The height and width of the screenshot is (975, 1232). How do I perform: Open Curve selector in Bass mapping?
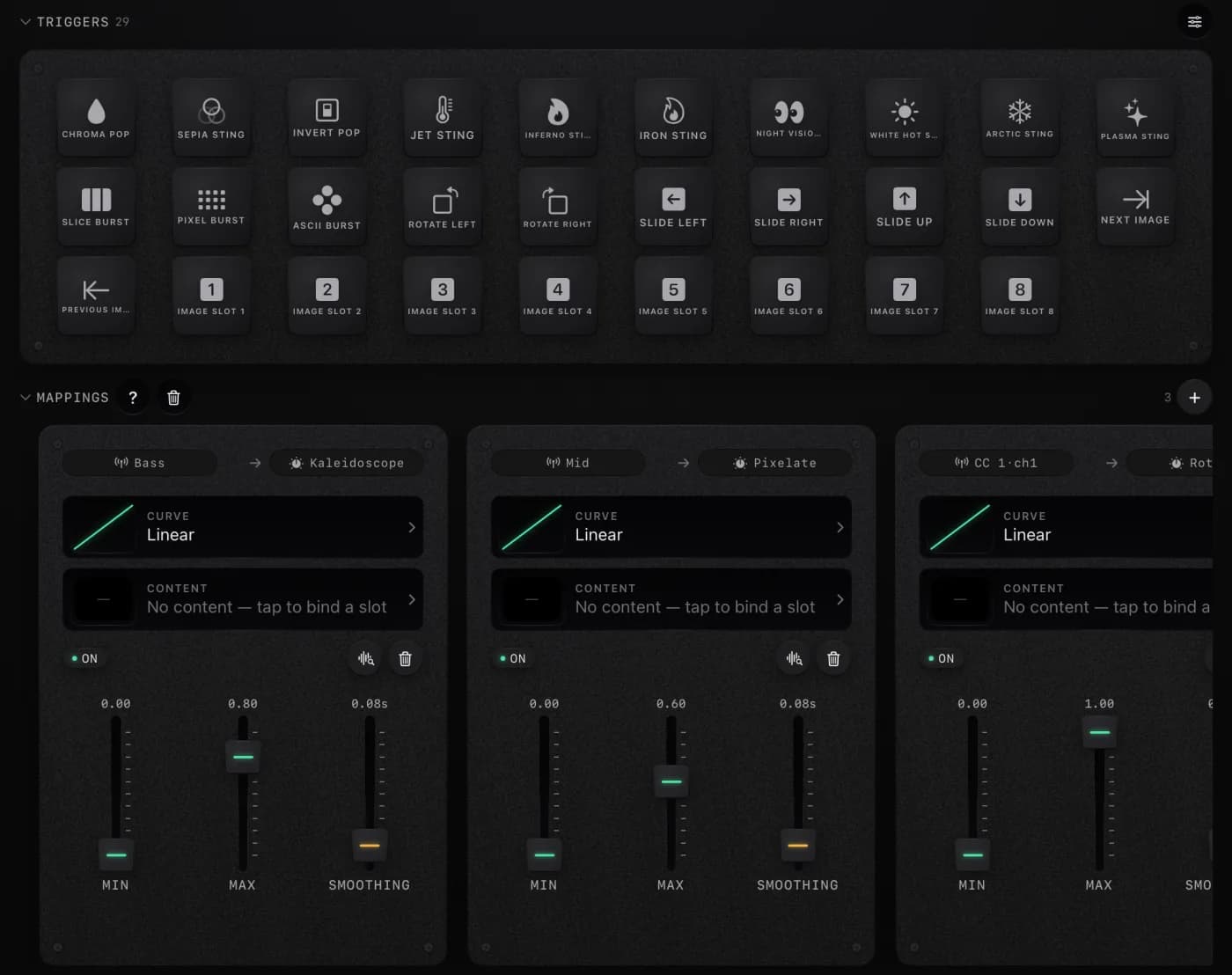coord(243,527)
